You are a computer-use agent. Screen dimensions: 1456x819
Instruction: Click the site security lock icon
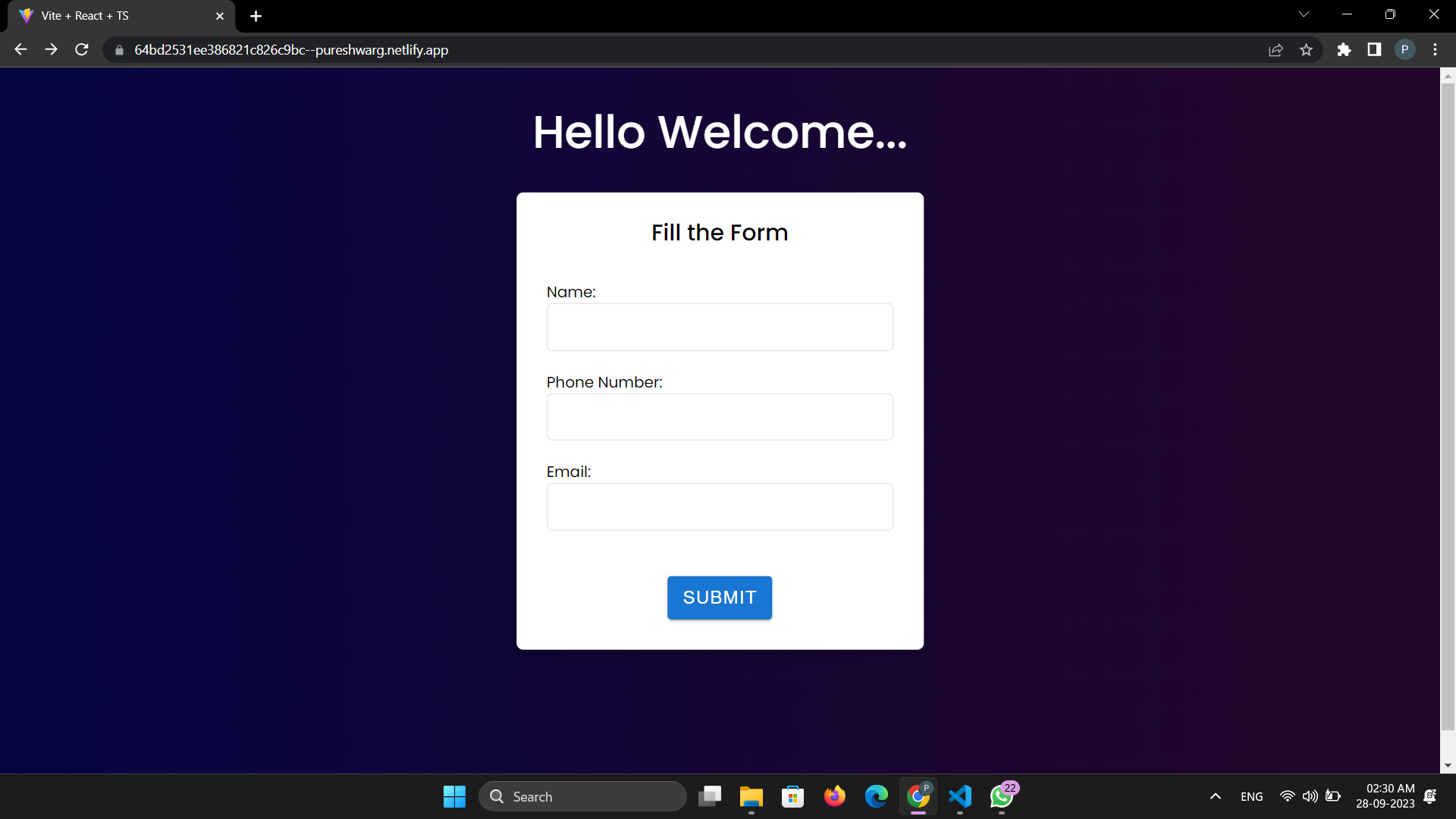[x=118, y=50]
